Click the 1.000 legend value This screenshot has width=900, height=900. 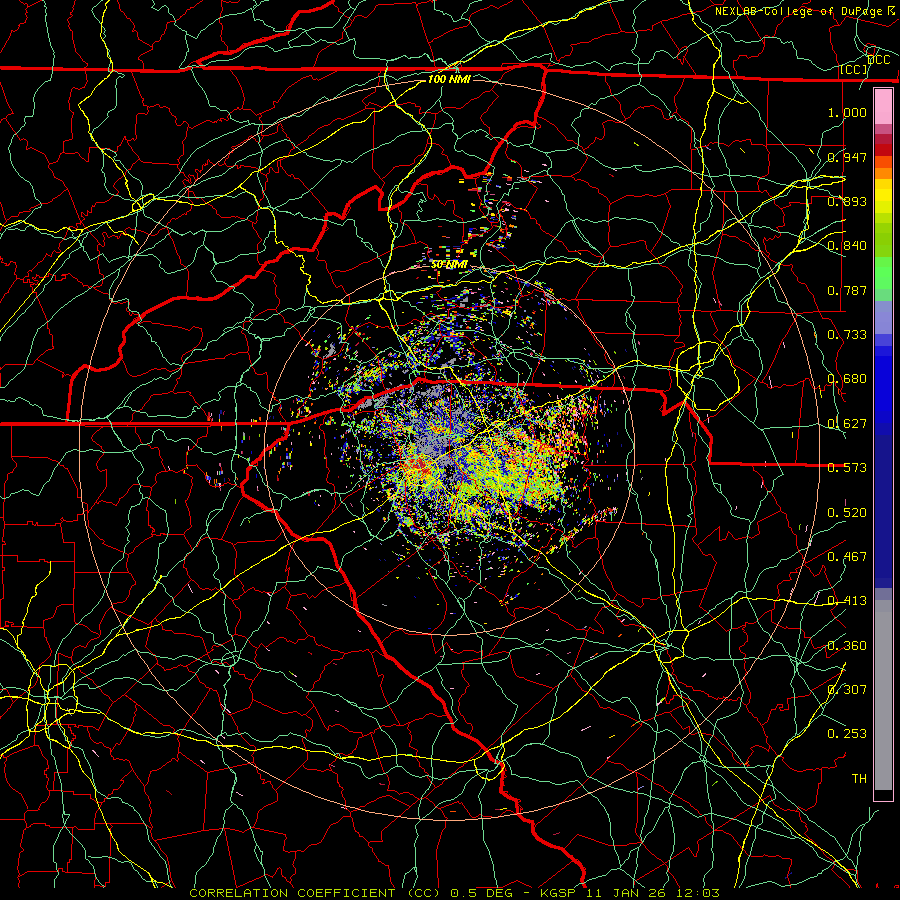(847, 112)
